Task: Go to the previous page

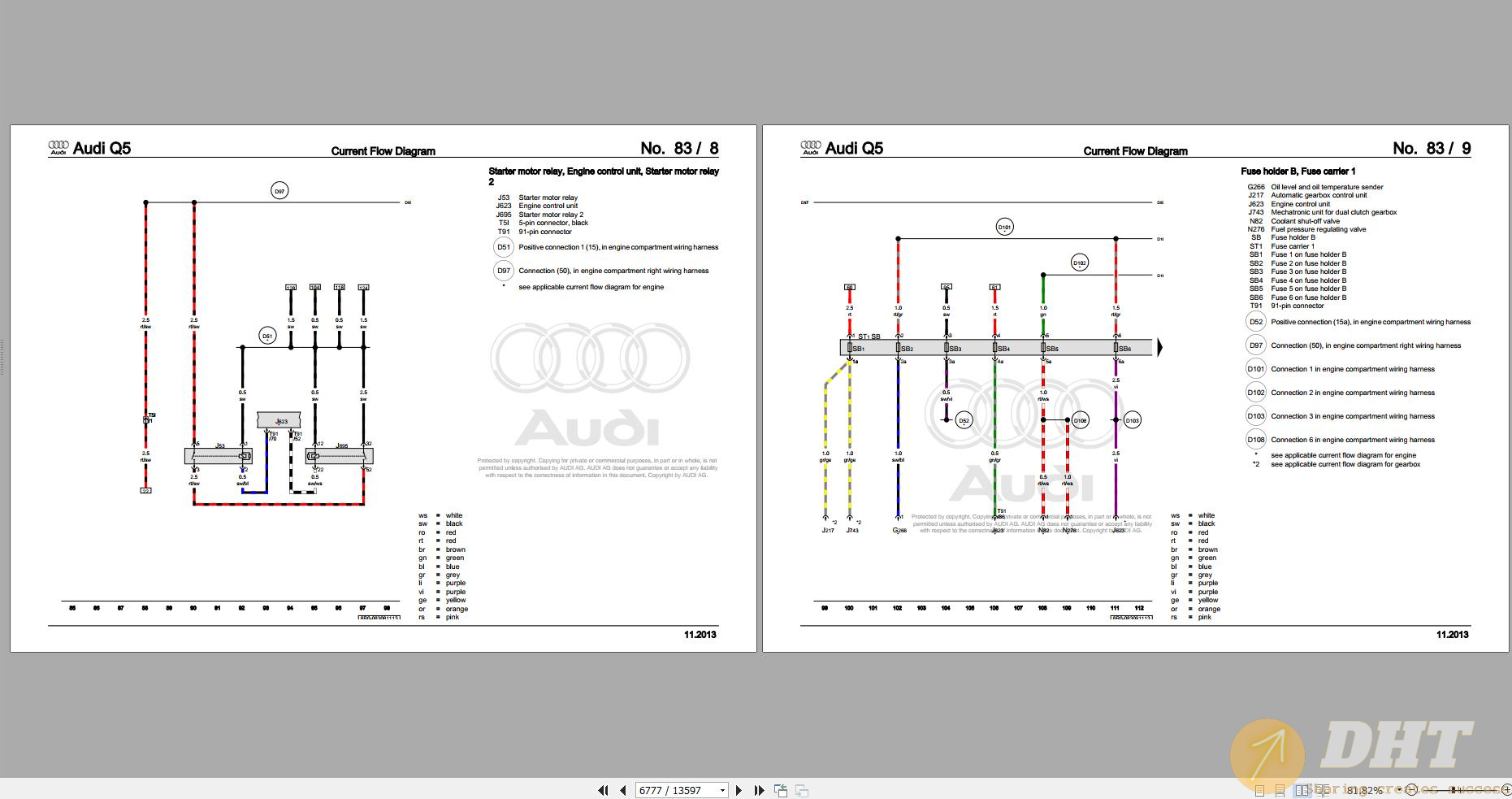Action: pyautogui.click(x=623, y=790)
